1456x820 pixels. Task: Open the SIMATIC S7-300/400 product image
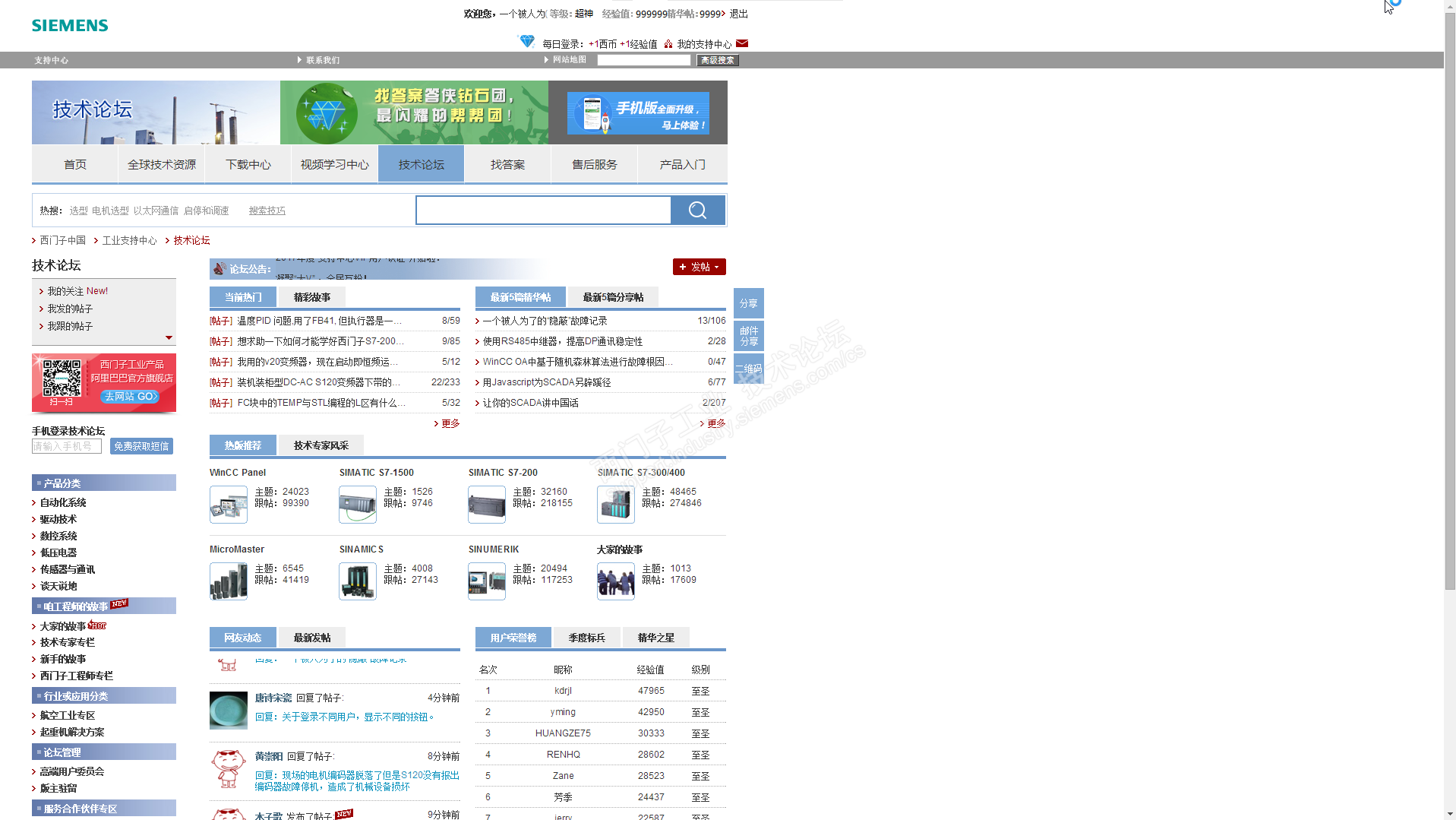(616, 505)
